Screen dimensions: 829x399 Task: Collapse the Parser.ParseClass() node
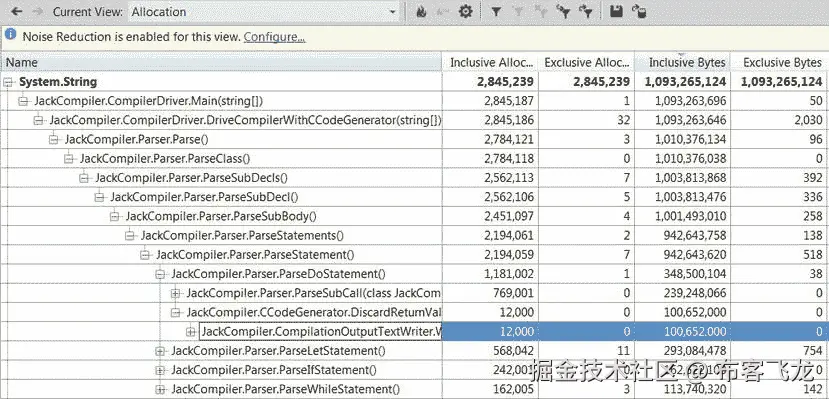[69, 159]
